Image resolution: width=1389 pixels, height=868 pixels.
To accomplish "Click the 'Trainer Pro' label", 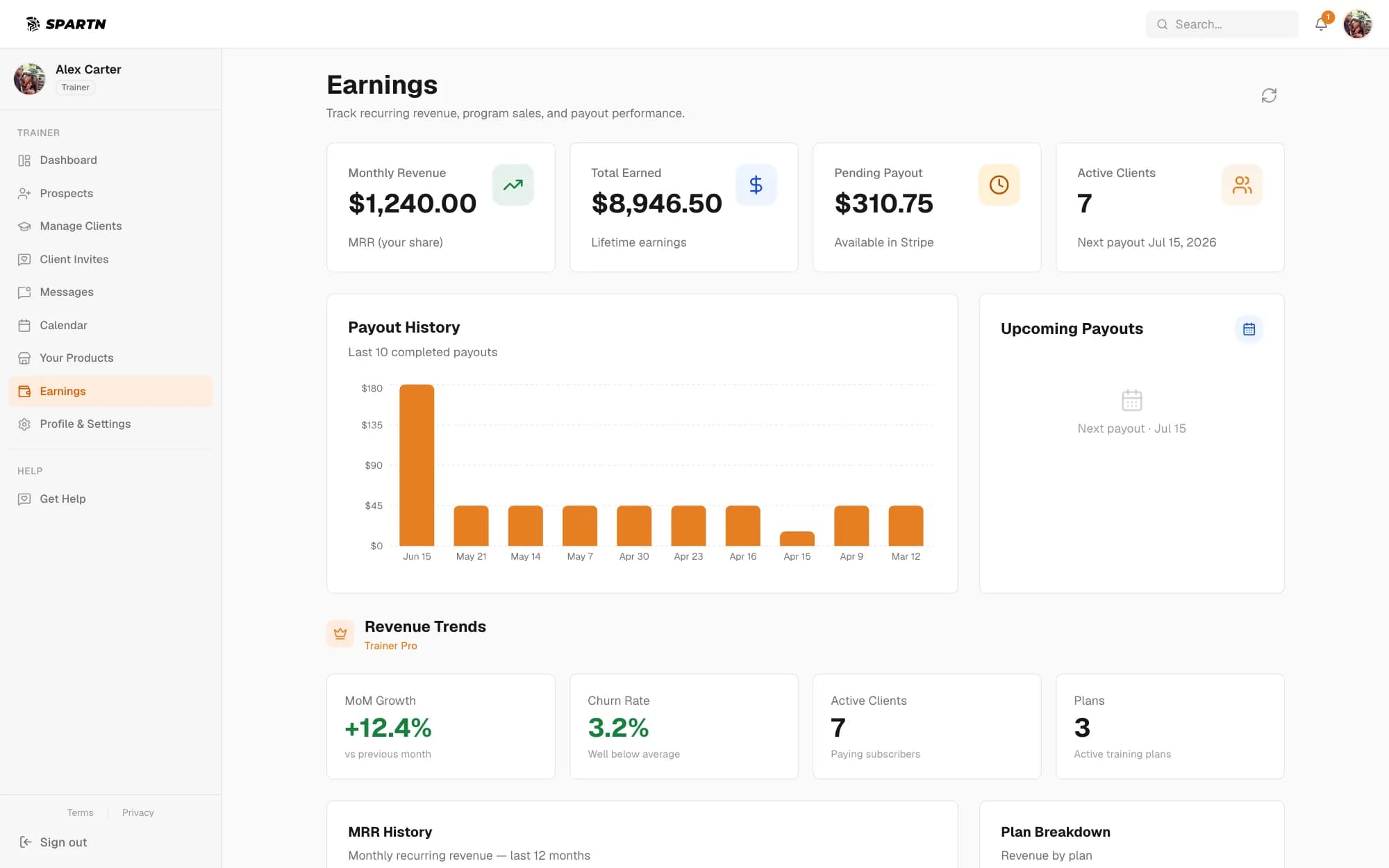I will (x=391, y=646).
